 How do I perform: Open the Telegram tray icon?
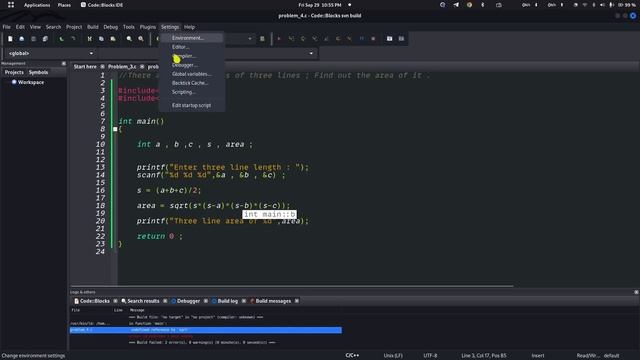point(456,5)
